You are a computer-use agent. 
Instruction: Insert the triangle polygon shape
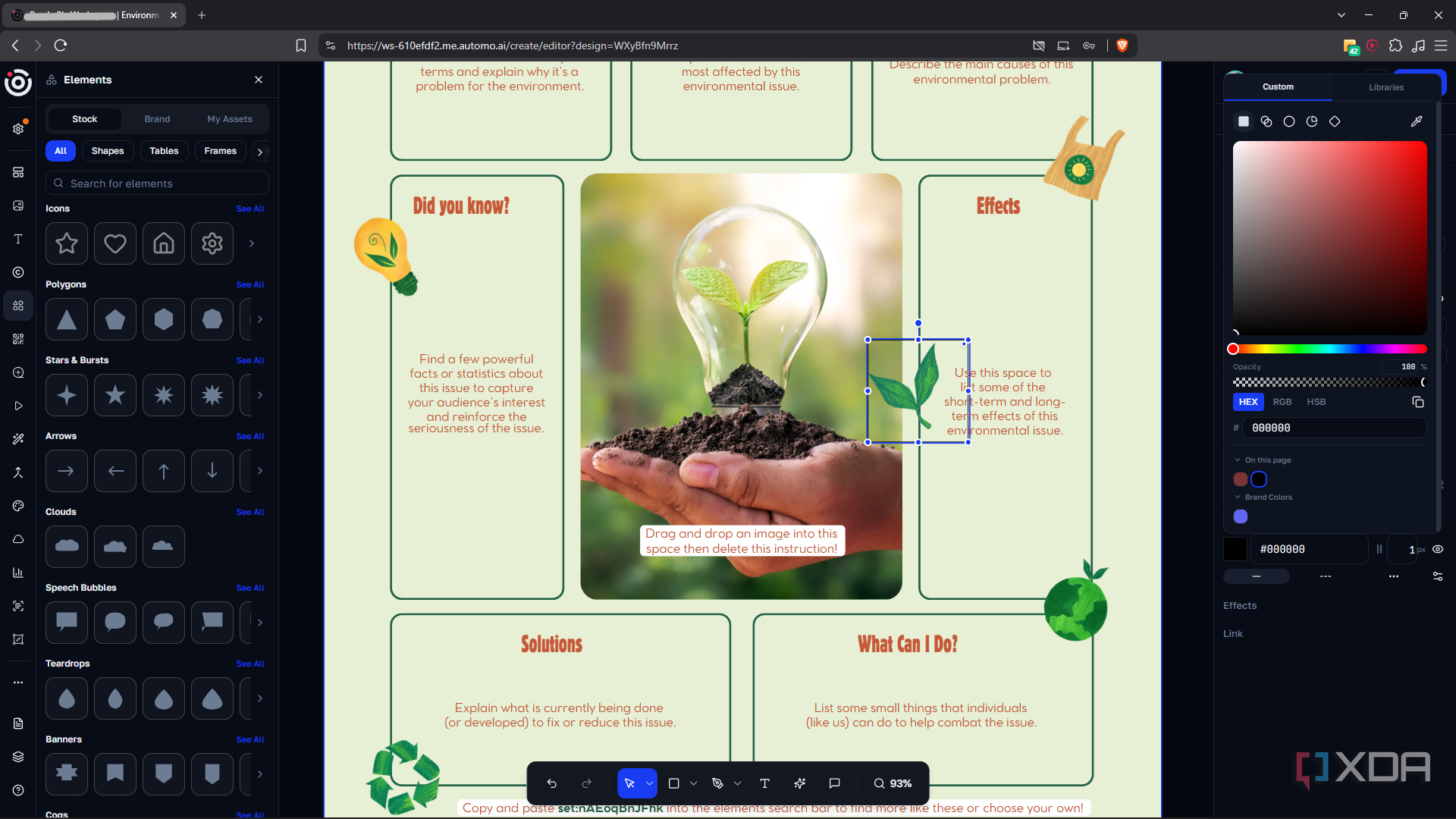[x=67, y=319]
